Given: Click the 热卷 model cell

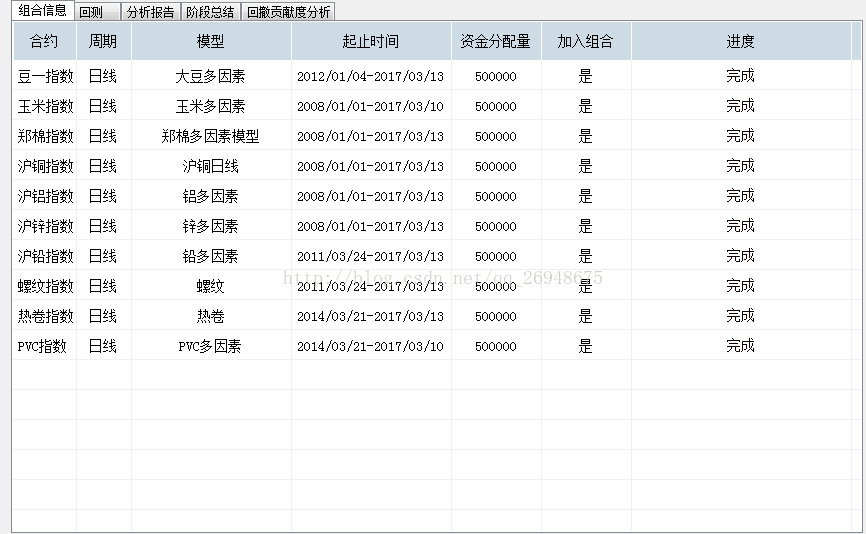Looking at the screenshot, I should point(210,316).
